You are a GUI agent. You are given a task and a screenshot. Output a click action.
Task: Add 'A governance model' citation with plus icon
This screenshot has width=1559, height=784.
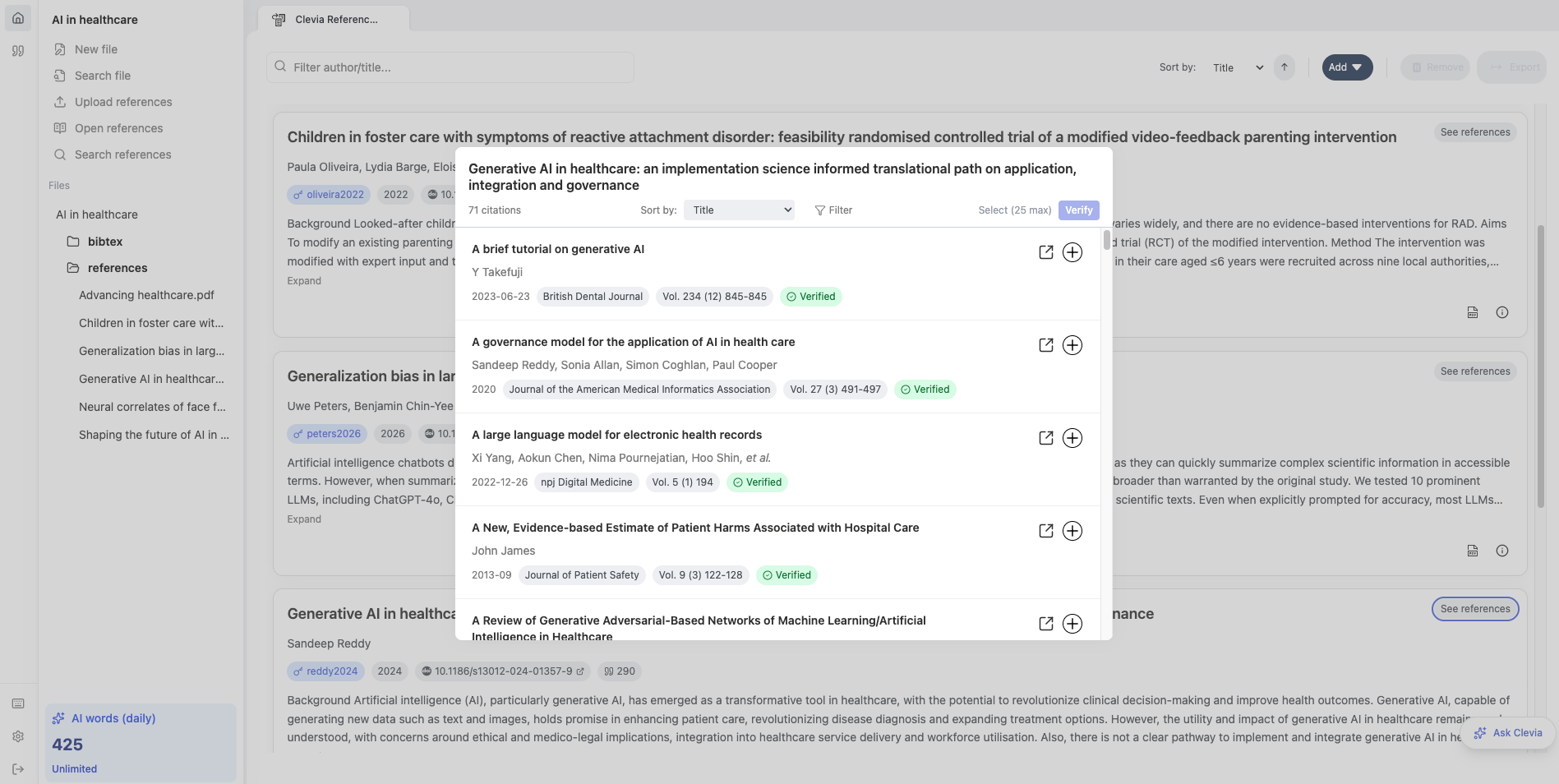[x=1072, y=345]
